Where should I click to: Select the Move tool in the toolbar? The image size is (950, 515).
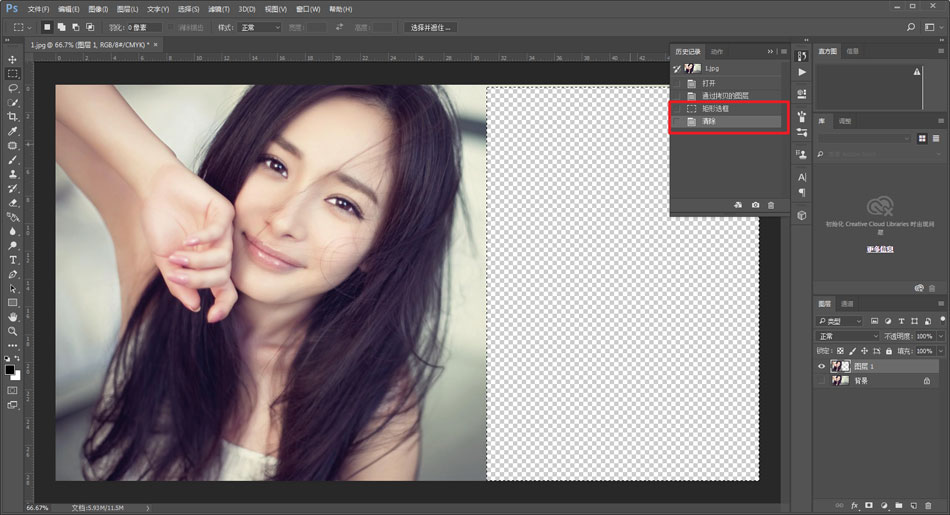13,60
